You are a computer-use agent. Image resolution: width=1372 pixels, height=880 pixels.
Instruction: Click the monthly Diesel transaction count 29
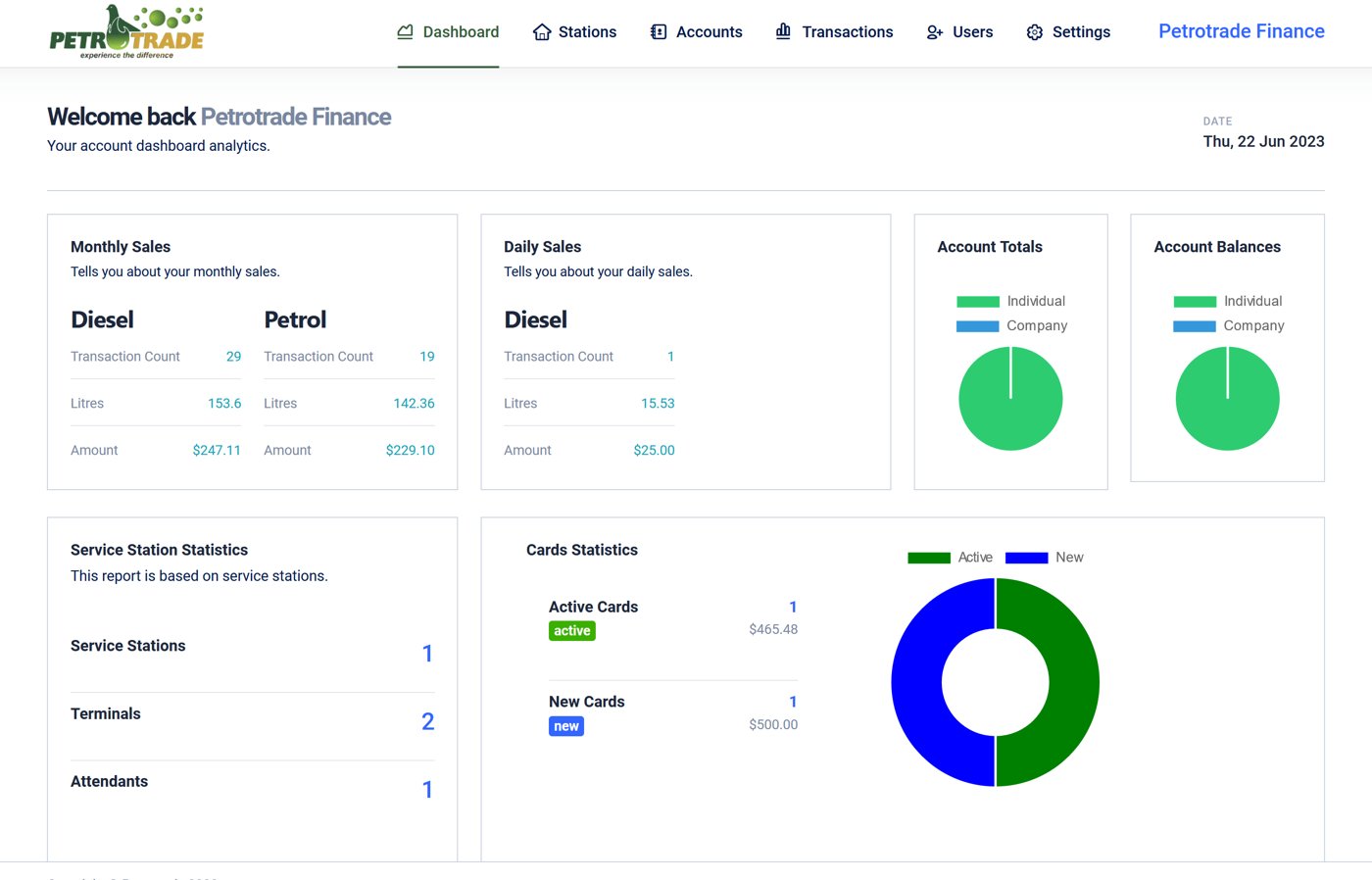coord(233,357)
